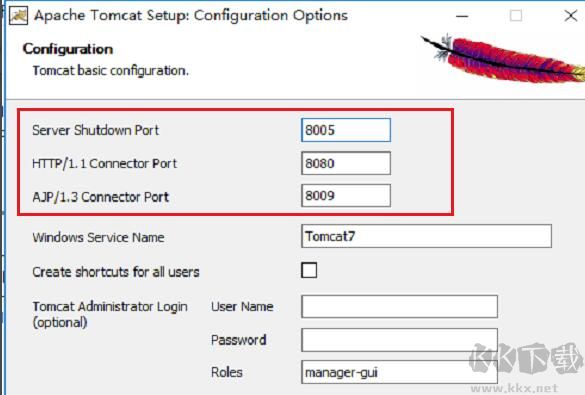Focus the administrator Password field
The height and width of the screenshot is (395, 585).
(399, 340)
